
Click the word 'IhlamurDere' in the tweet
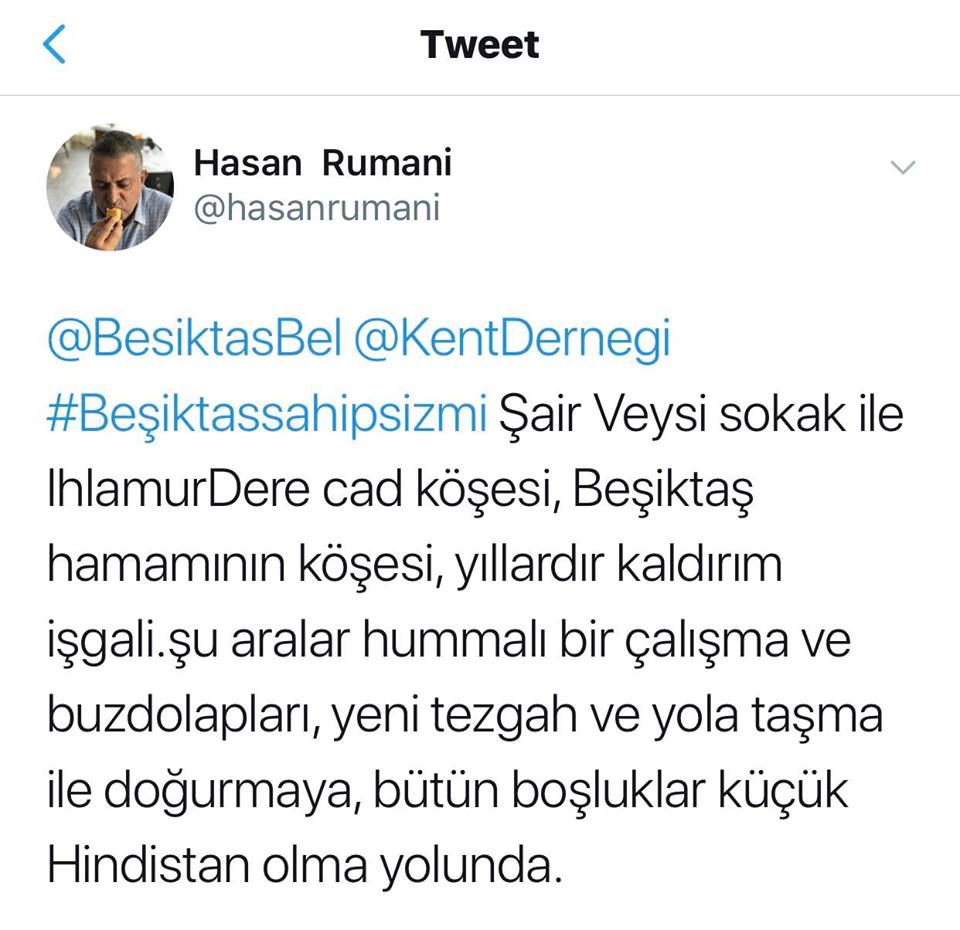click(x=179, y=489)
